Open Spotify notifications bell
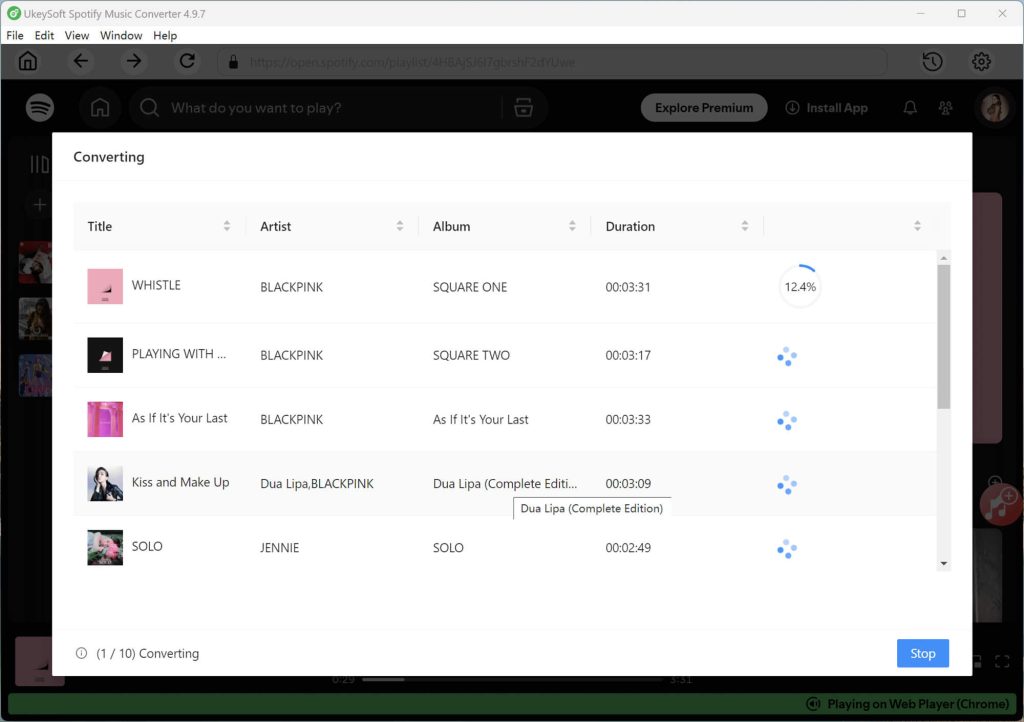1024x722 pixels. point(910,107)
